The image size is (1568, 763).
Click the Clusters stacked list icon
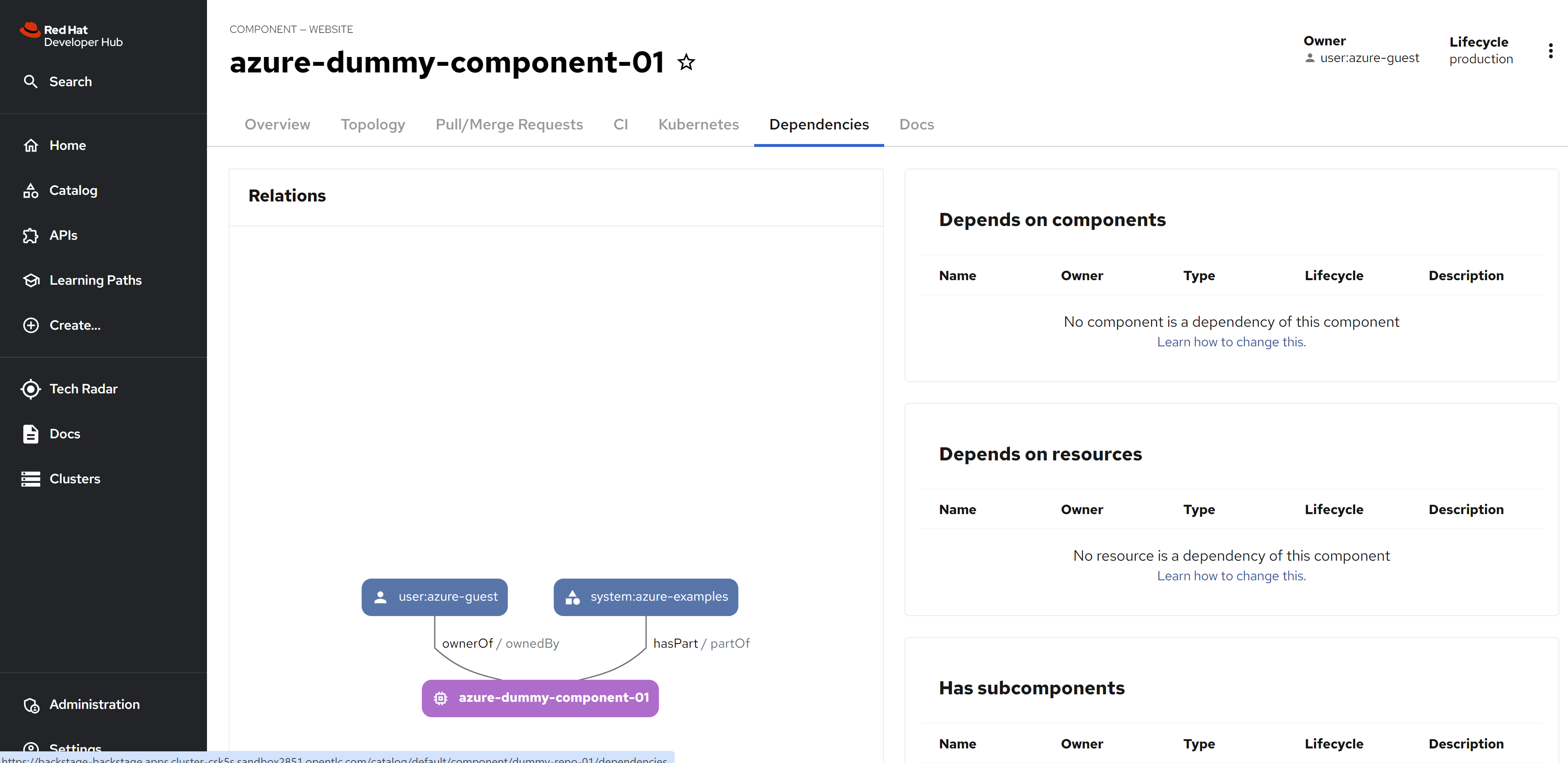[x=31, y=479]
